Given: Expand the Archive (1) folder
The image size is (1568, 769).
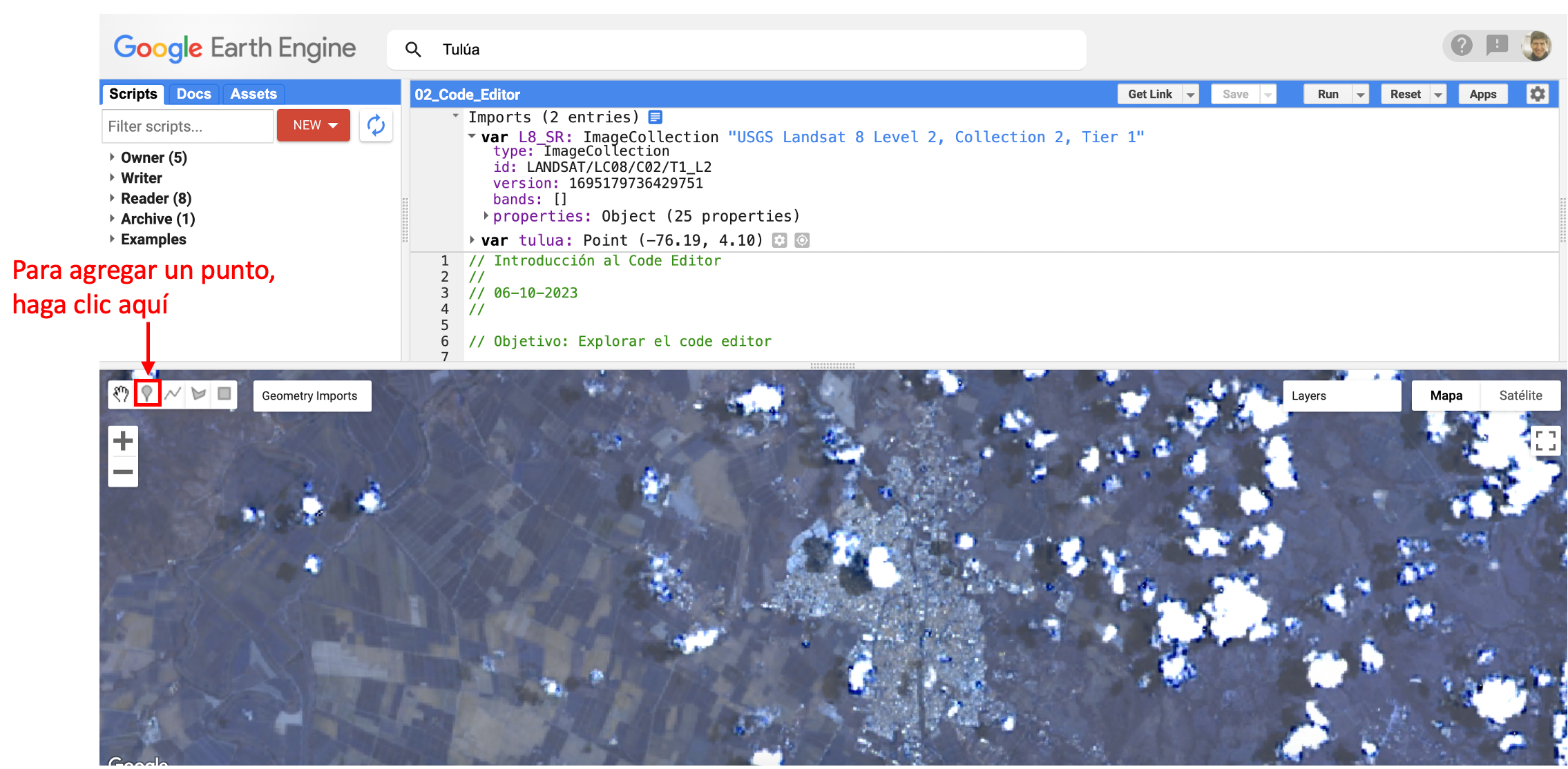Looking at the screenshot, I should pos(112,219).
